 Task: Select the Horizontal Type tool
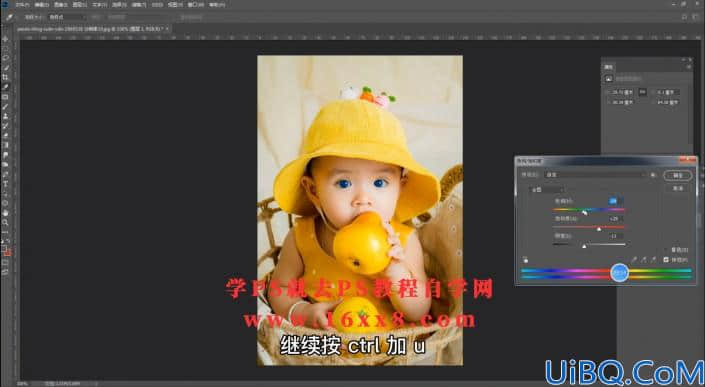pos(5,183)
